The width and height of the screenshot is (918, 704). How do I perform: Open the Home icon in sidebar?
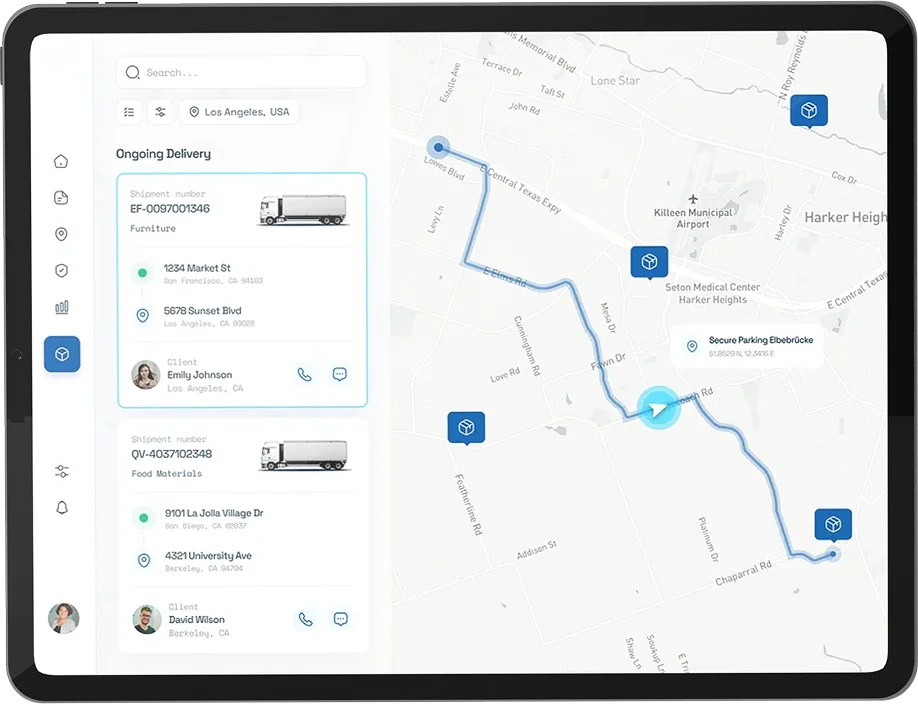point(61,161)
